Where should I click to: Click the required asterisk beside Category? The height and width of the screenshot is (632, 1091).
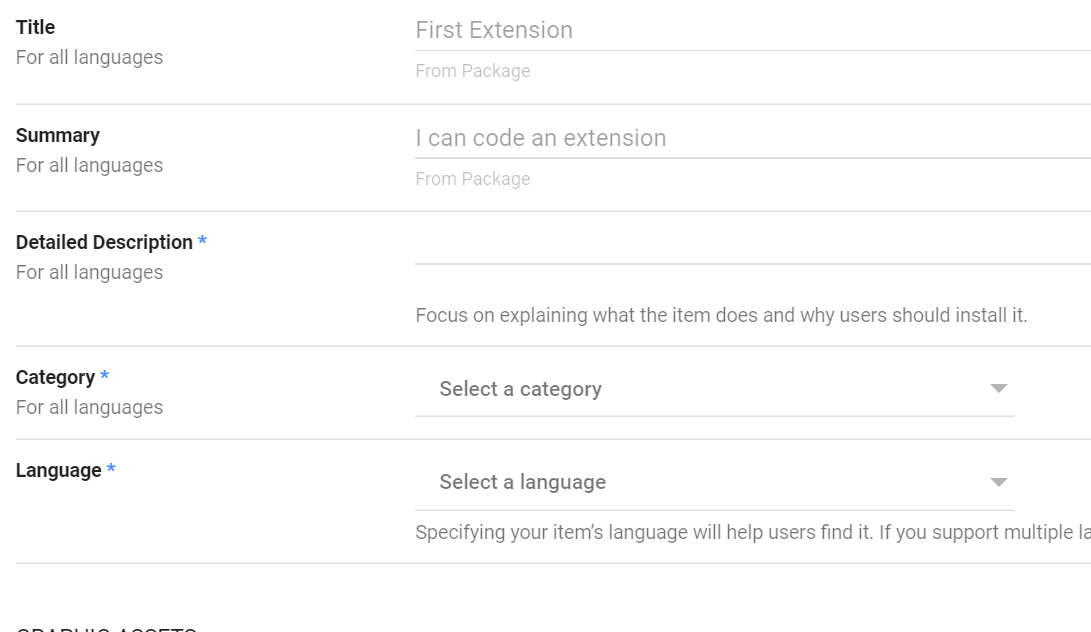[105, 378]
